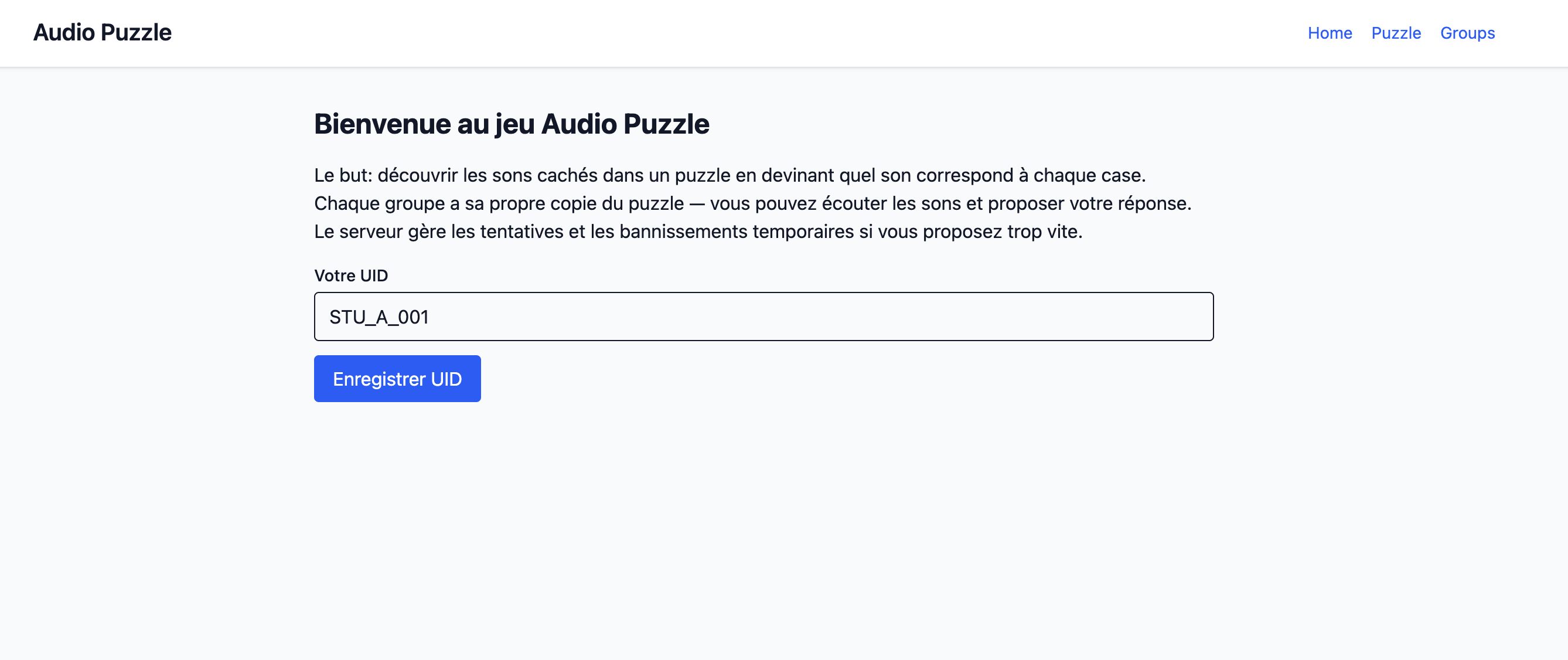Click the word réponse in the second line
The width and height of the screenshot is (1568, 660).
(x=1153, y=203)
